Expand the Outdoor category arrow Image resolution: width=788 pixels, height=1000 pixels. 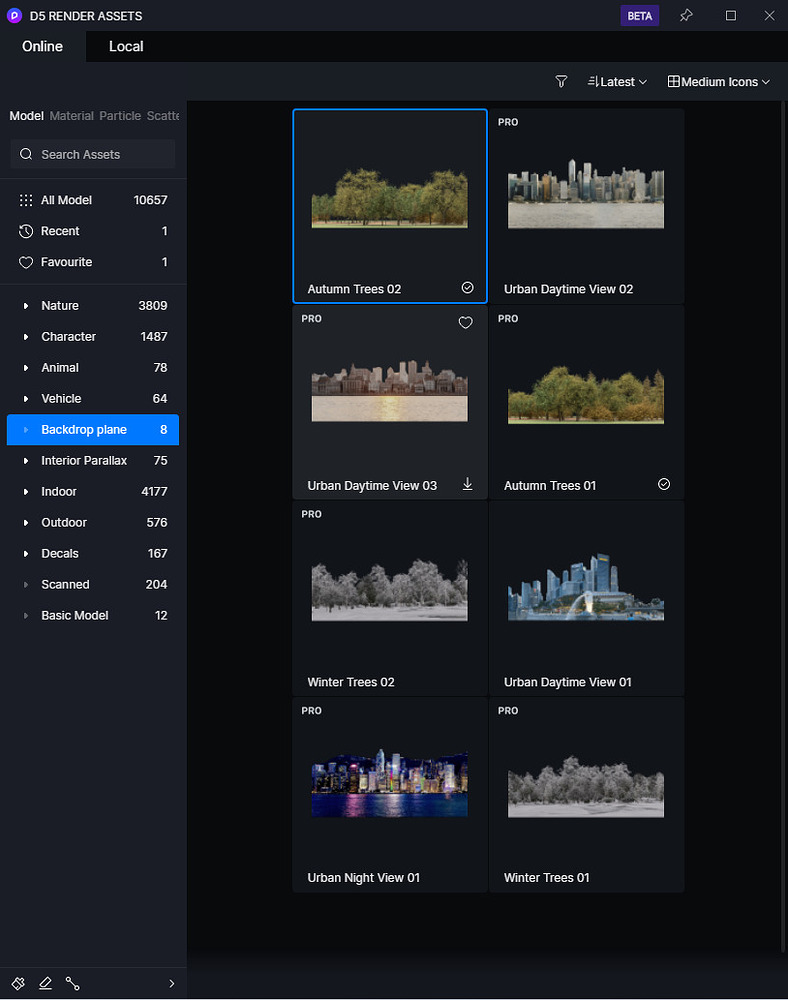tap(26, 523)
